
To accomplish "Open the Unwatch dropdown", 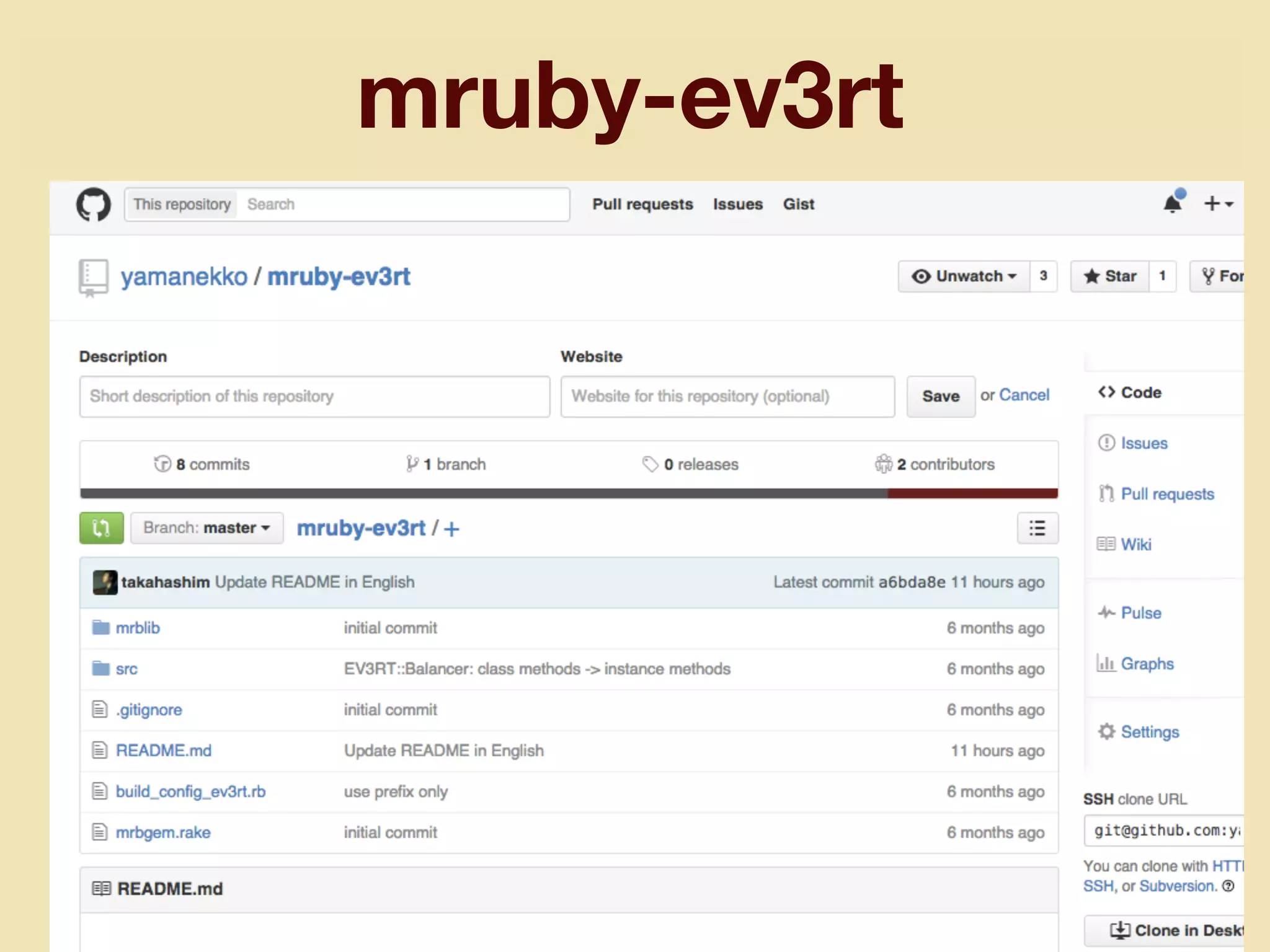I will (x=964, y=276).
